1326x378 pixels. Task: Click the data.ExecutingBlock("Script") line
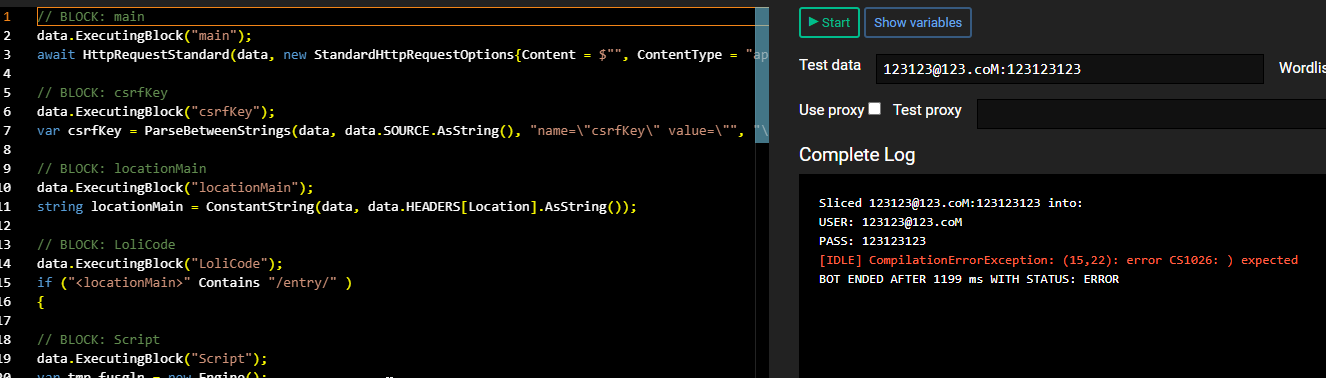(x=153, y=359)
